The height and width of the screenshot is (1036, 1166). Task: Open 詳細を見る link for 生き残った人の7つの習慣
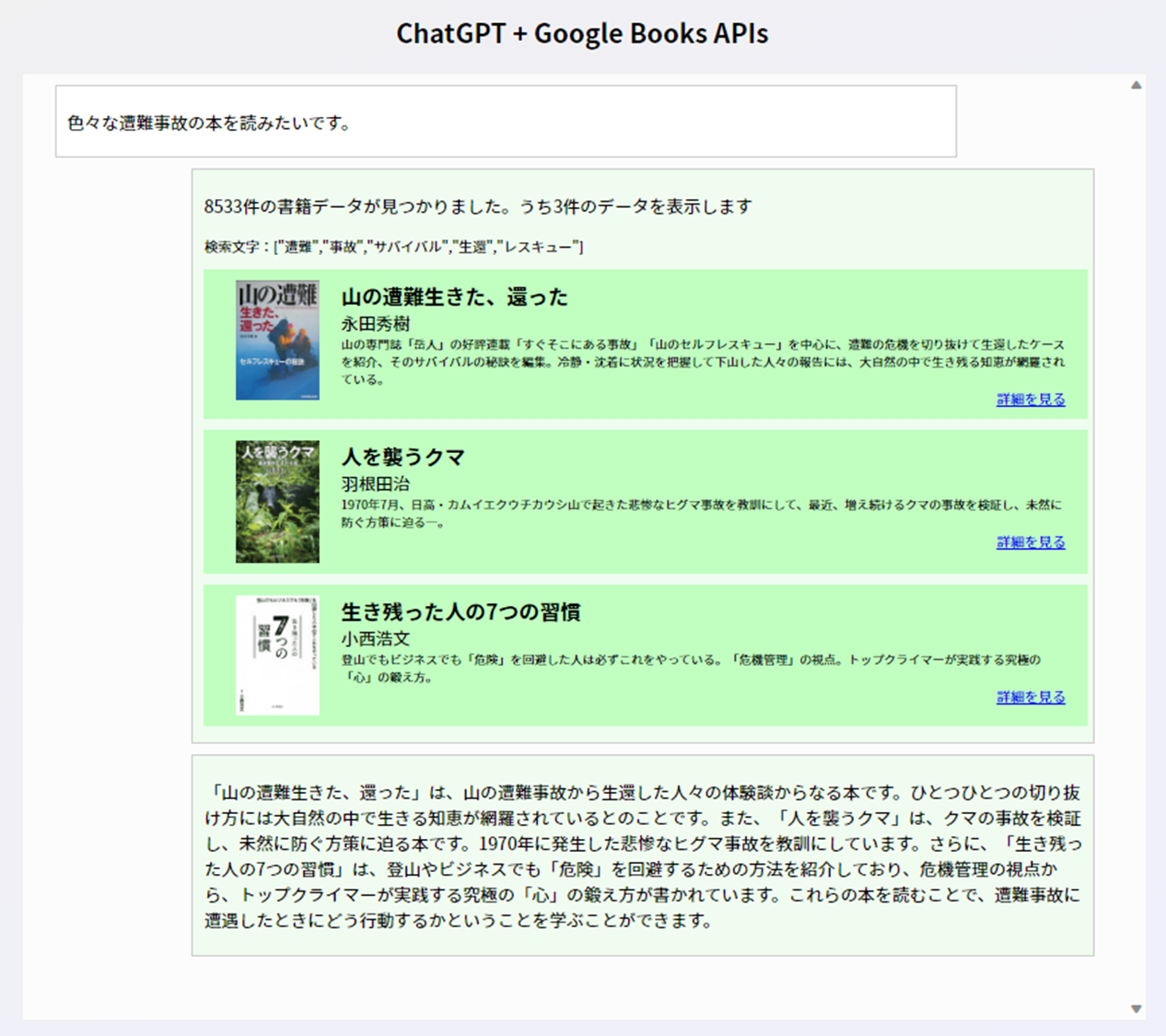(x=1031, y=697)
